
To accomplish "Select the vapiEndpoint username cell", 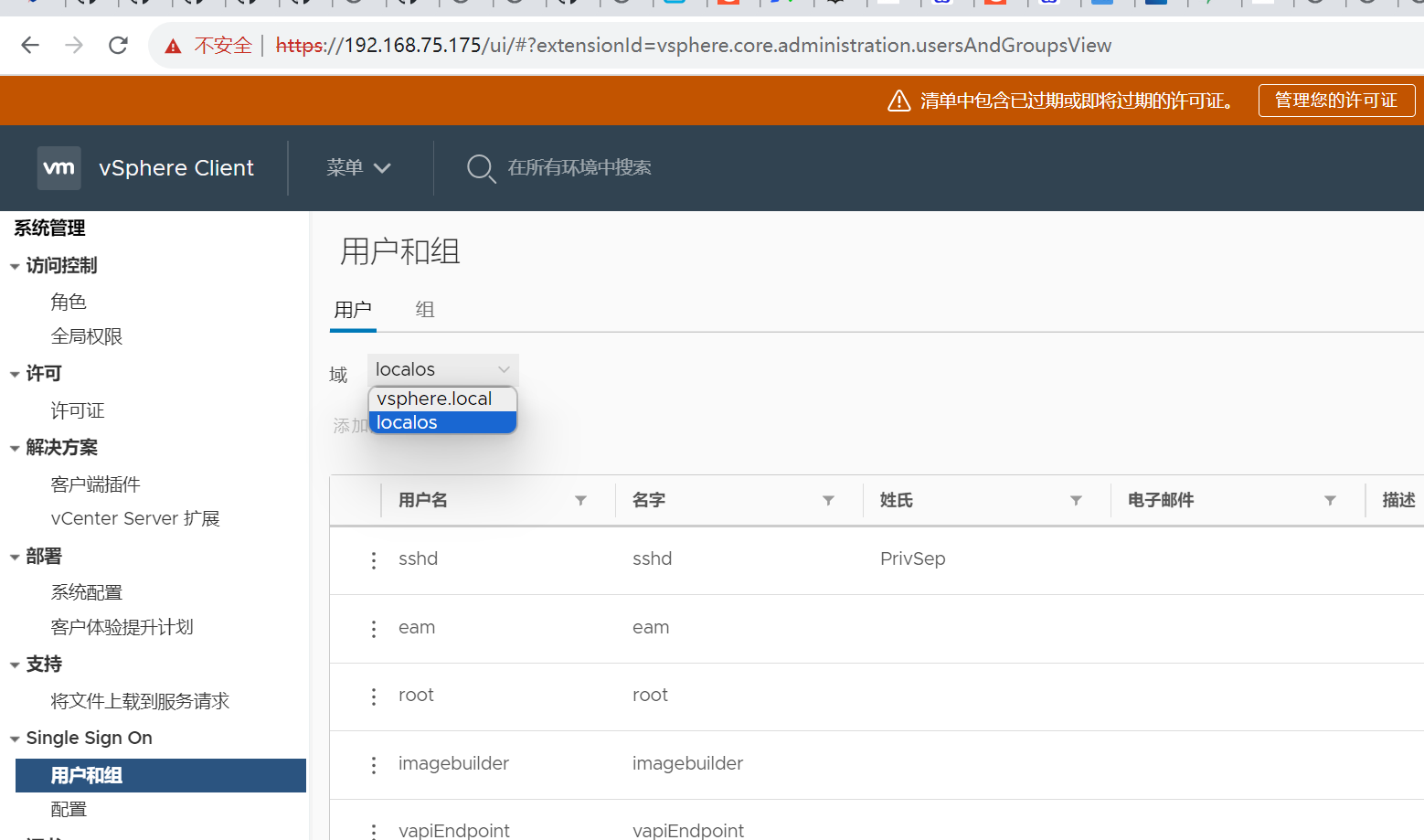I will point(454,830).
